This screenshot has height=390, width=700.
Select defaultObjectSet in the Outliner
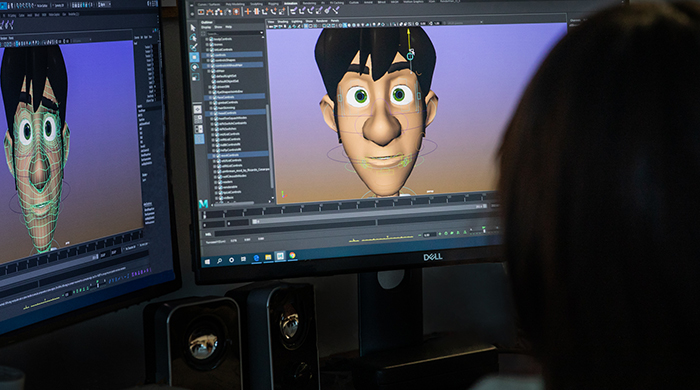point(227,81)
